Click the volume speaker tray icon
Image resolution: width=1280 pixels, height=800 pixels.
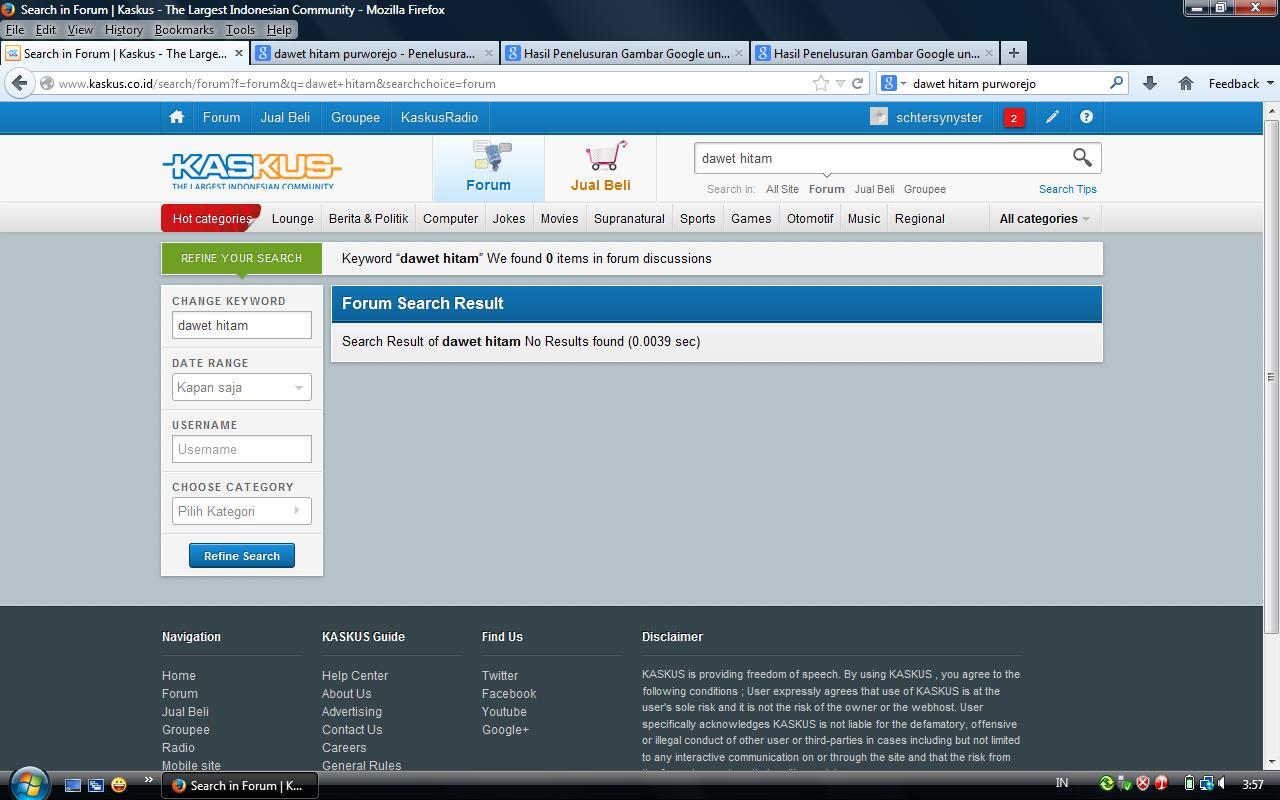pyautogui.click(x=1223, y=783)
